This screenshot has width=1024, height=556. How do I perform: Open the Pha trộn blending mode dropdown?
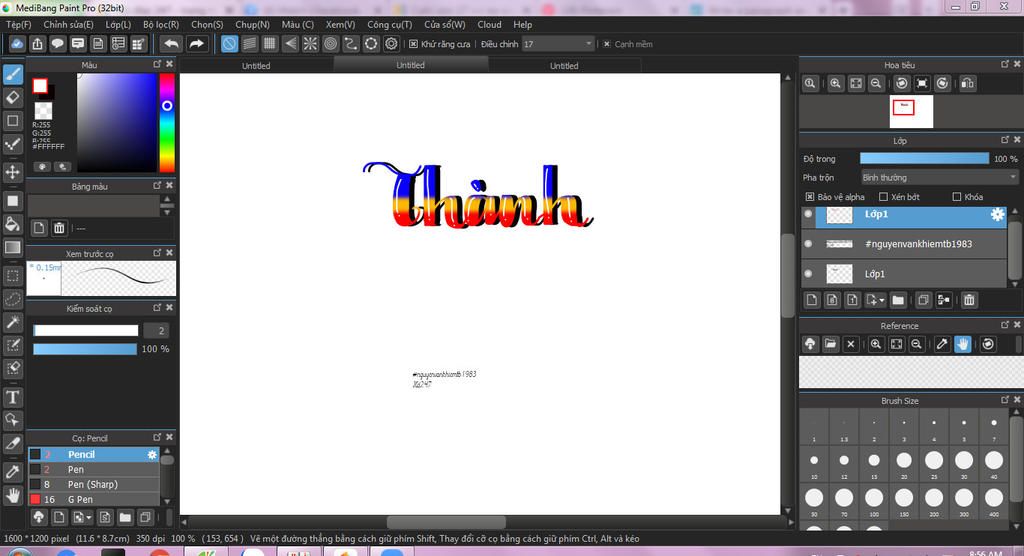coord(939,178)
